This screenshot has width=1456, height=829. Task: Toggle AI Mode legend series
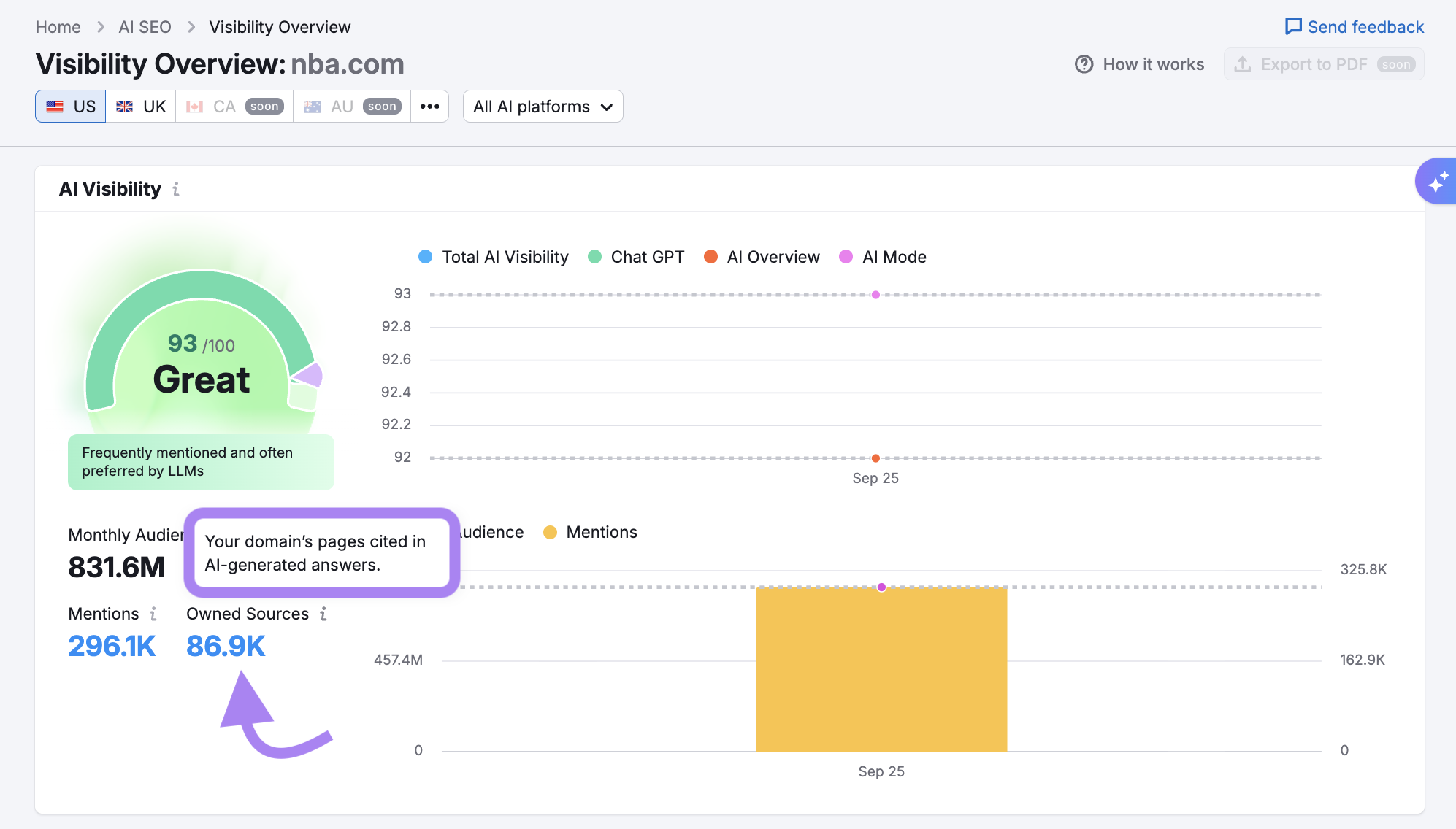tap(884, 257)
